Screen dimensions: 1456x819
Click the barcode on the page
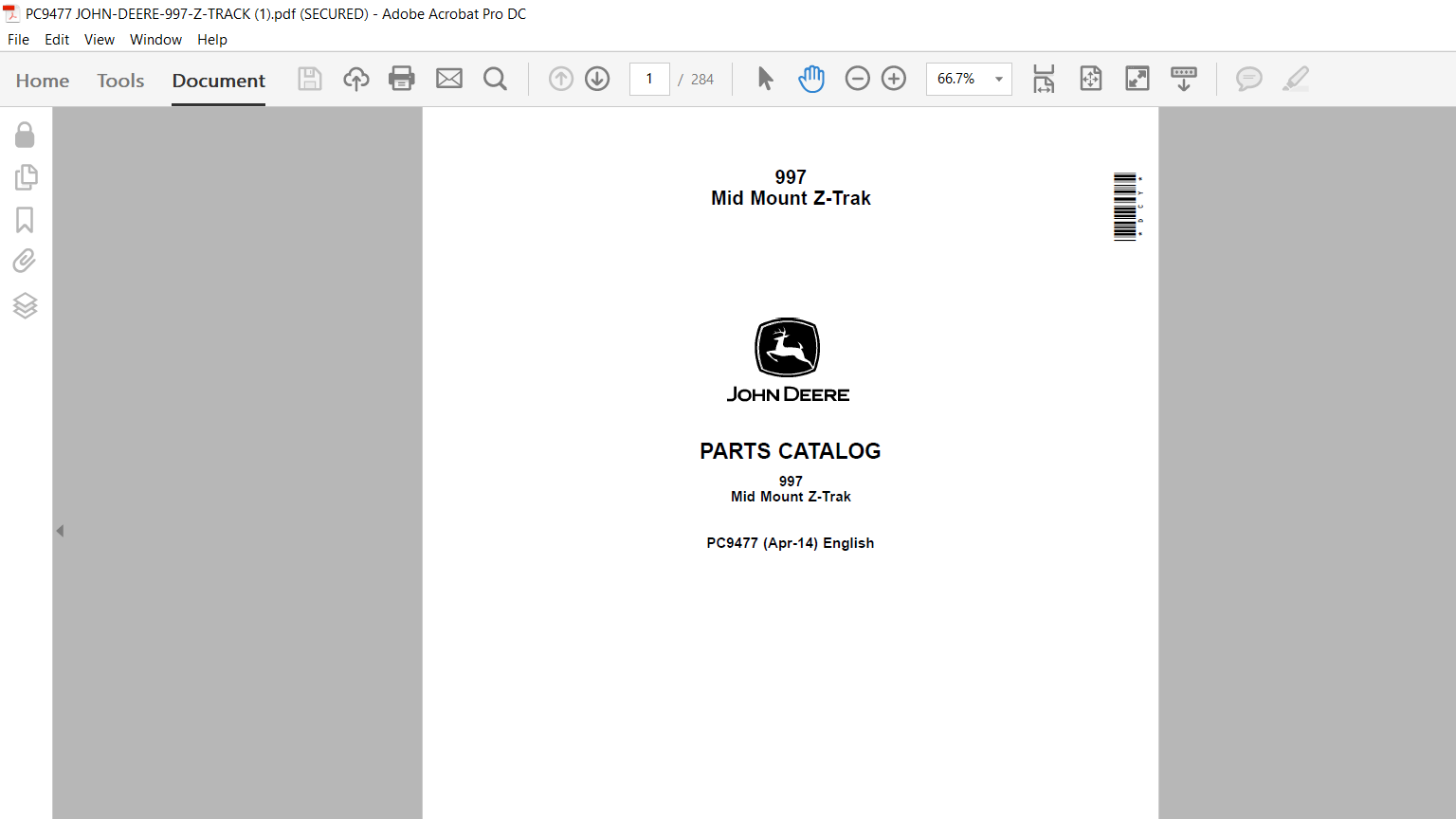[x=1127, y=207]
